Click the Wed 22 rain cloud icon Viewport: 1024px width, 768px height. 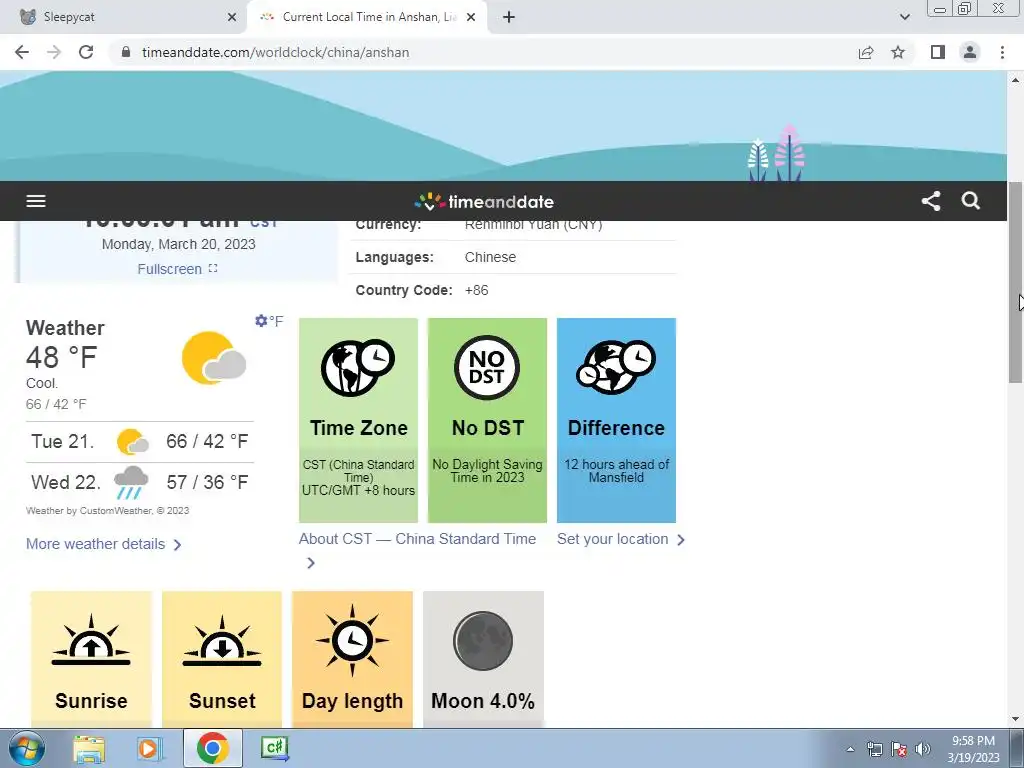tap(131, 483)
